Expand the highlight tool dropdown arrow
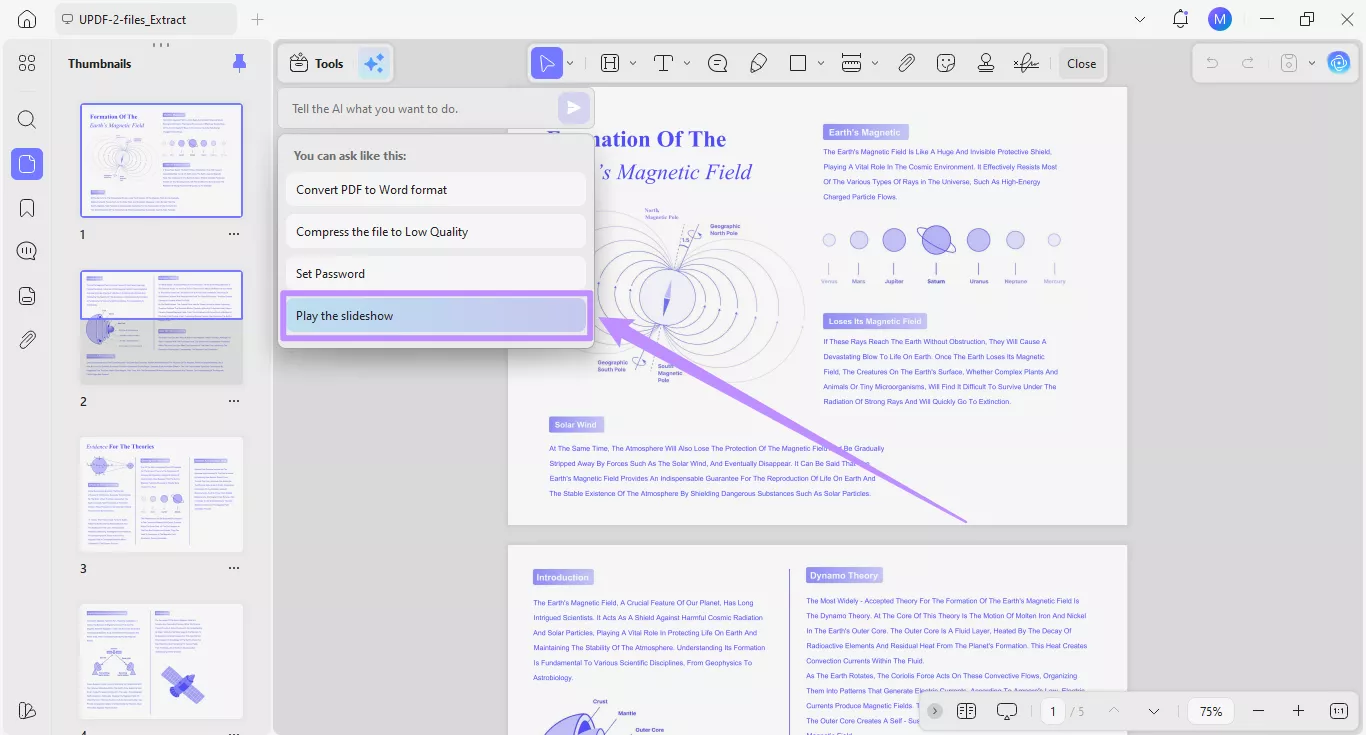Screen dimensions: 1366x735 click(x=633, y=63)
